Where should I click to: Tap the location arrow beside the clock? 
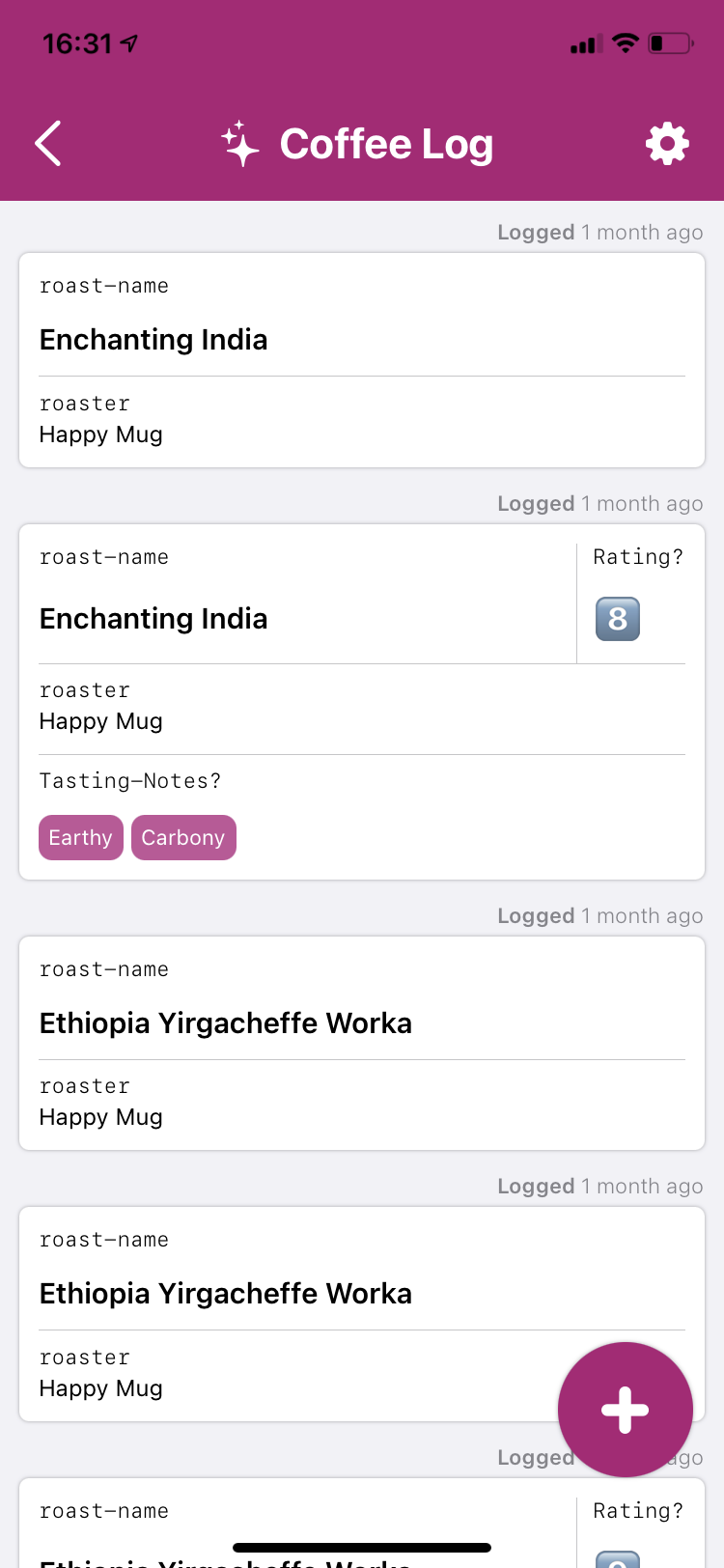coord(129,43)
